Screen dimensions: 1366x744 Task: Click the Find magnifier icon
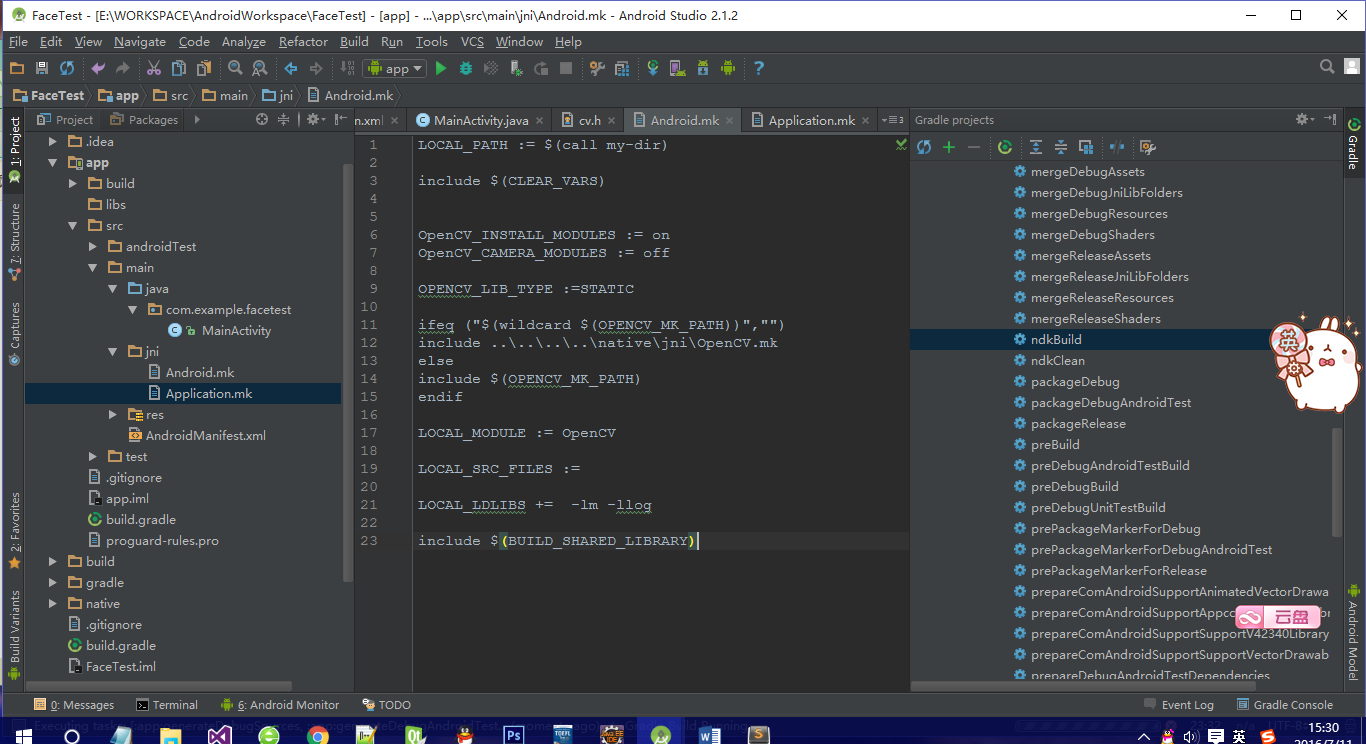coord(235,68)
